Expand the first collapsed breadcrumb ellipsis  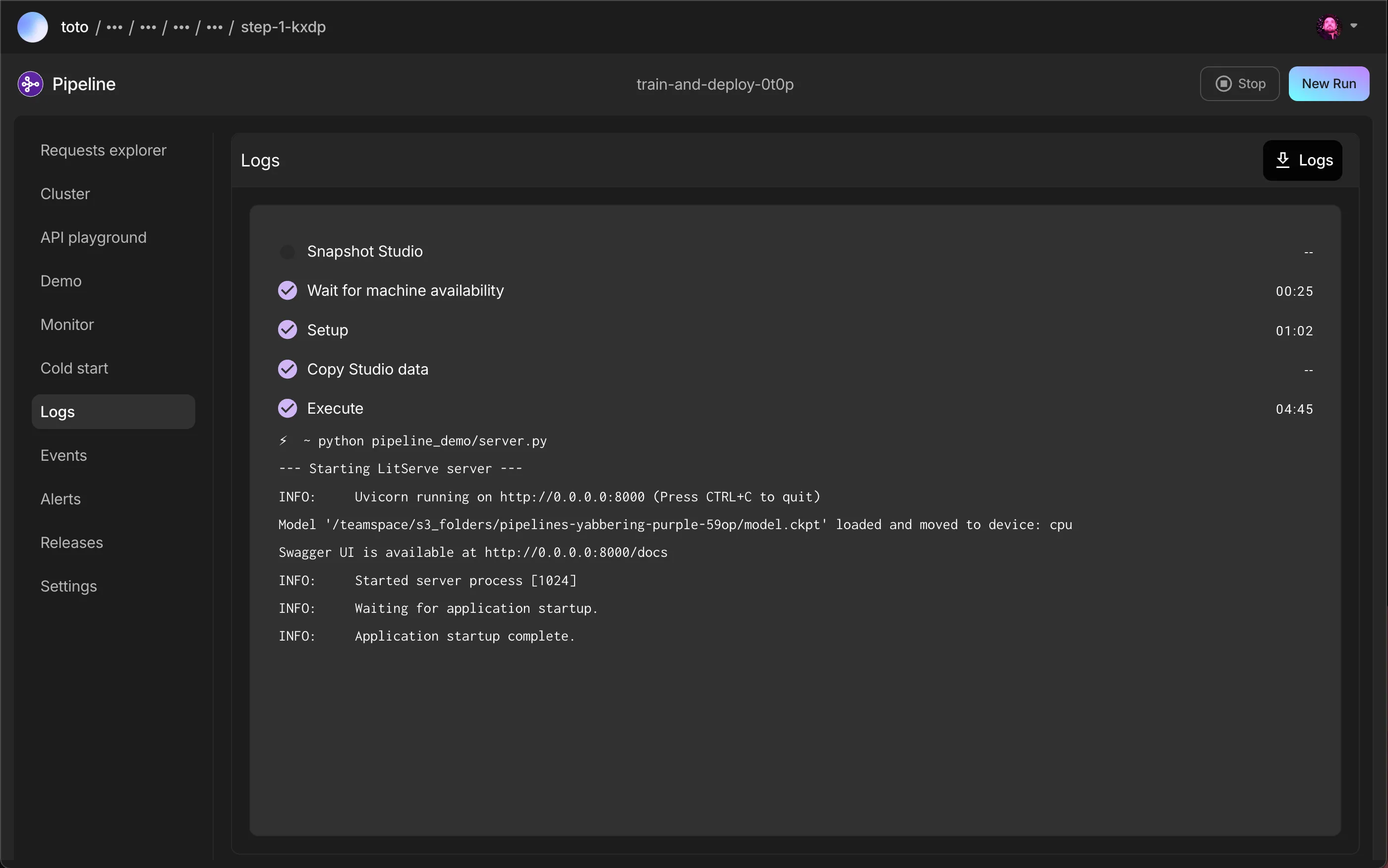pos(115,28)
